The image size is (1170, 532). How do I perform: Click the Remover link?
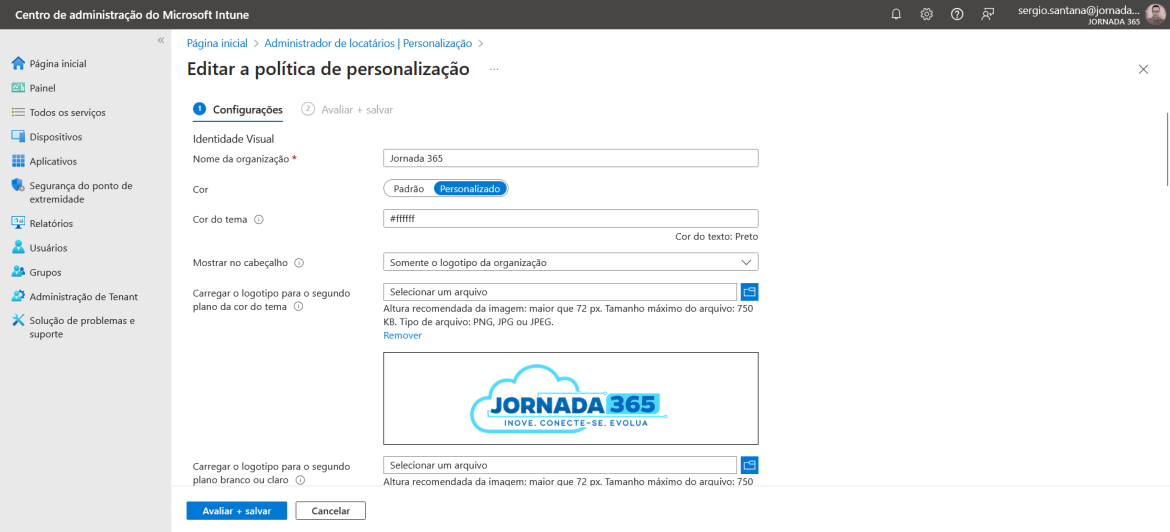click(x=402, y=336)
